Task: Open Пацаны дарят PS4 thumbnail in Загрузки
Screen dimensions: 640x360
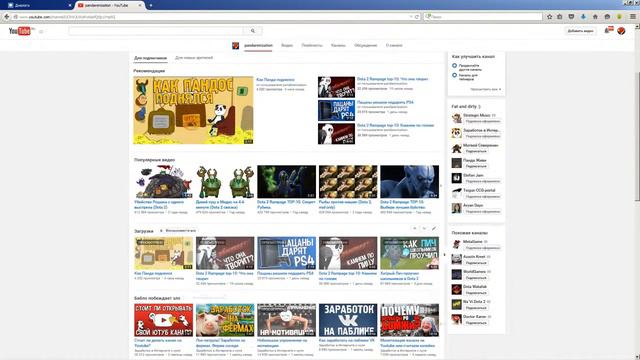Action: [287, 253]
